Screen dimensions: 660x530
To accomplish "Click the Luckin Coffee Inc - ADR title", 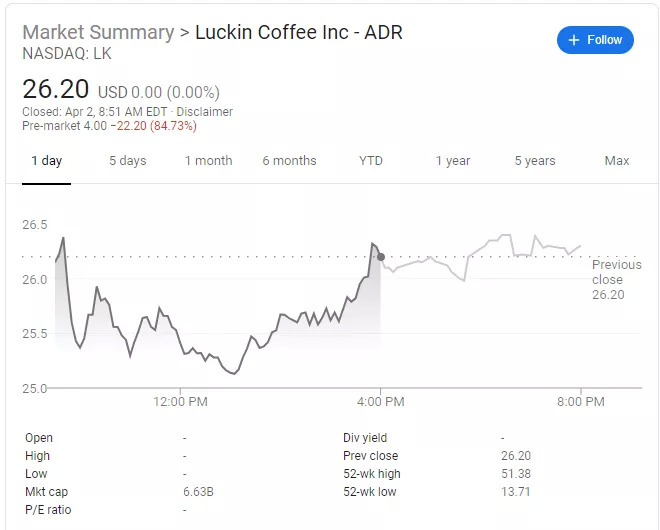I will [298, 32].
